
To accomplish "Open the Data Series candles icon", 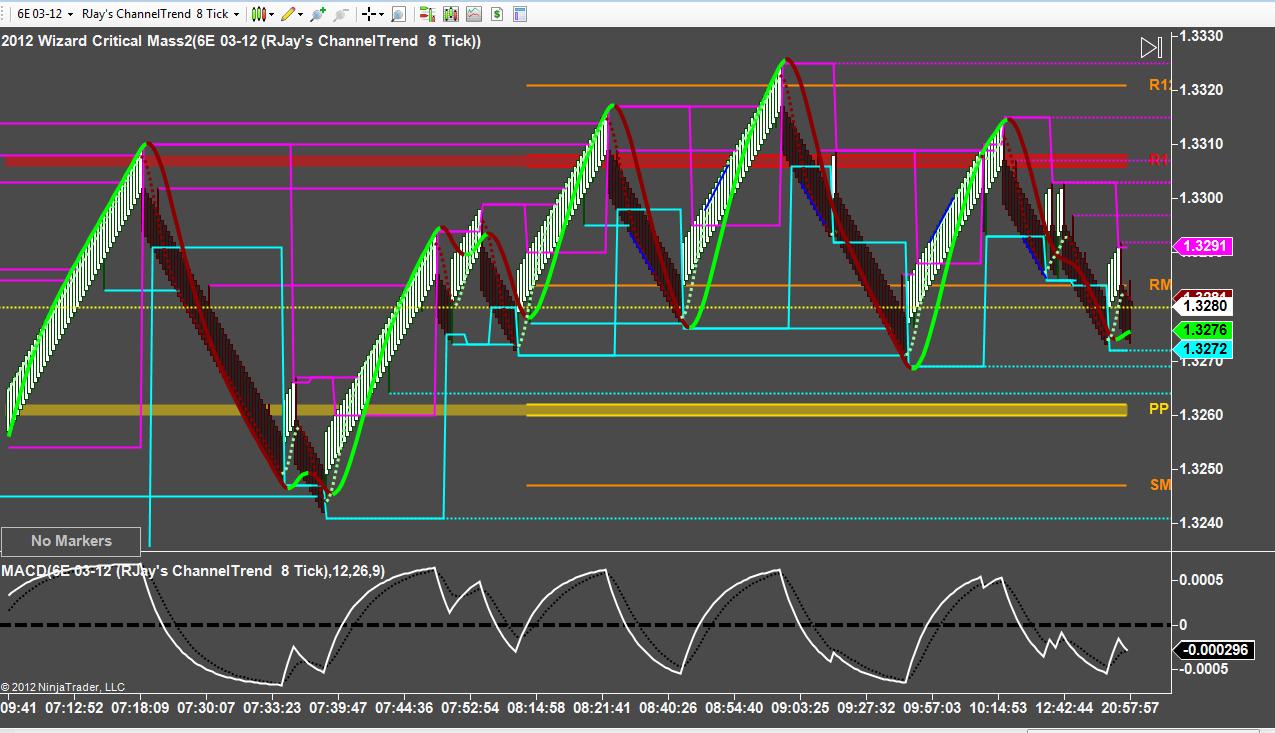I will click(450, 14).
